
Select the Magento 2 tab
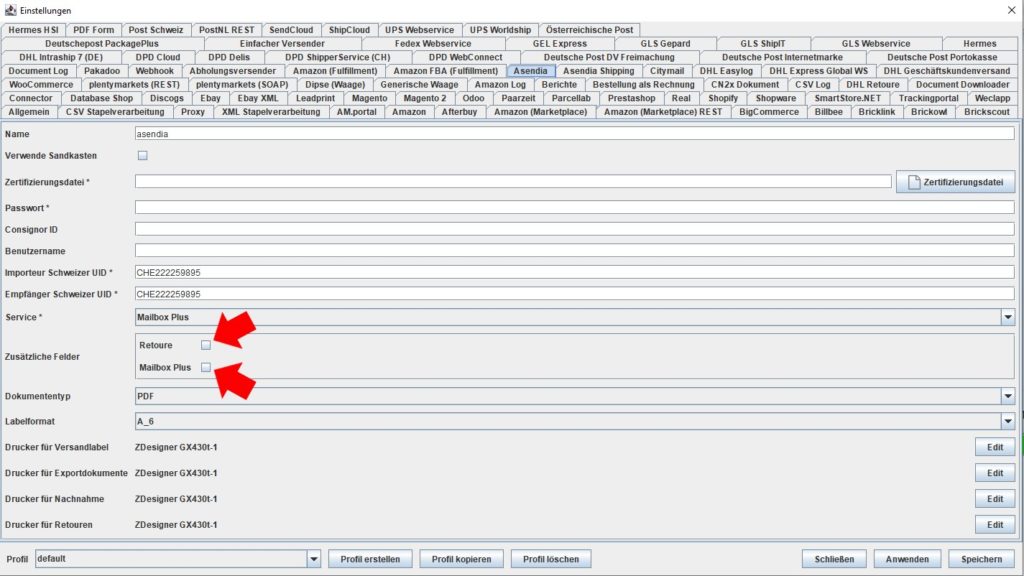pos(425,98)
